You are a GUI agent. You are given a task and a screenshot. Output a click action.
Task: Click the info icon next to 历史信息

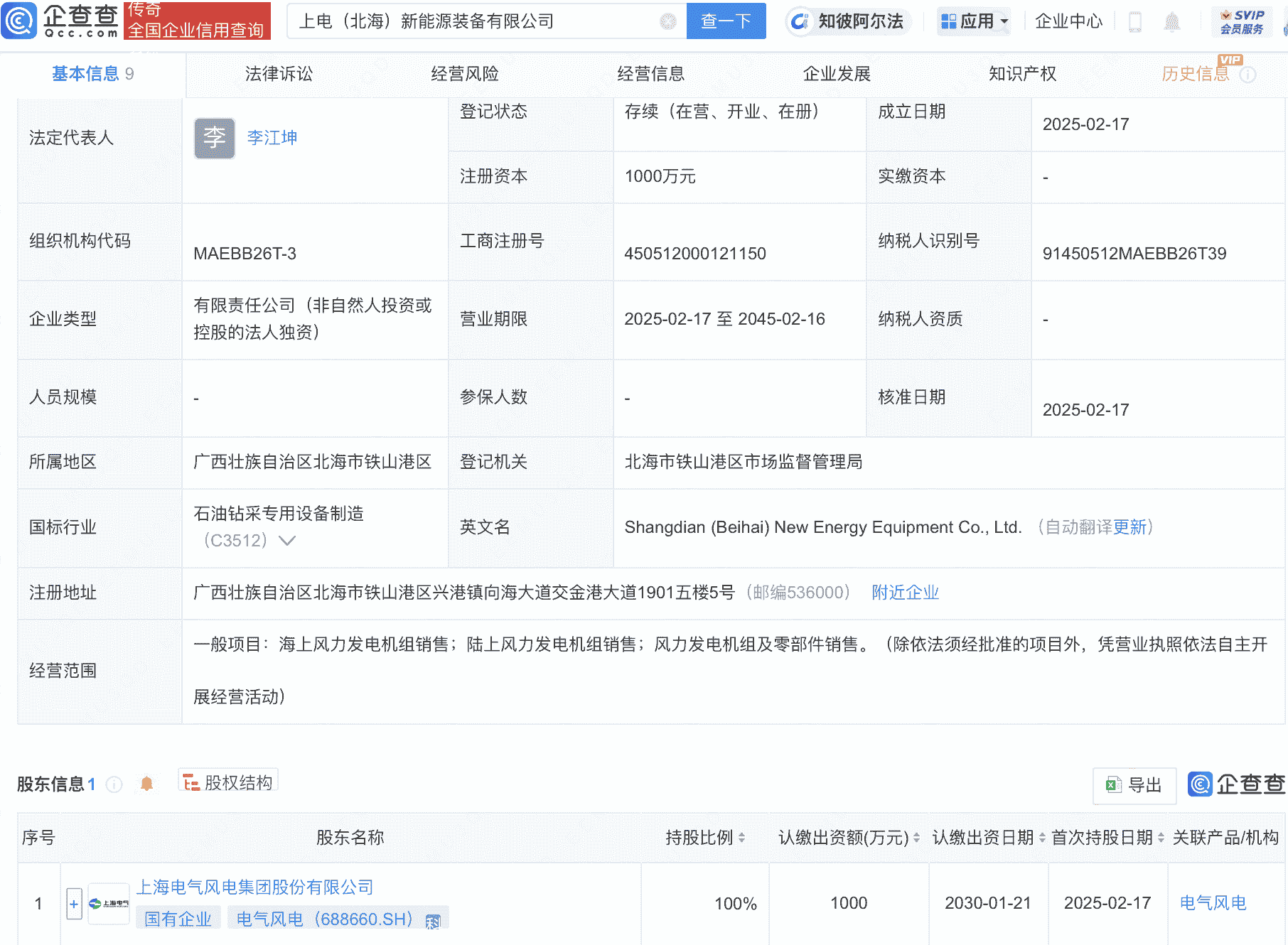tap(1248, 73)
